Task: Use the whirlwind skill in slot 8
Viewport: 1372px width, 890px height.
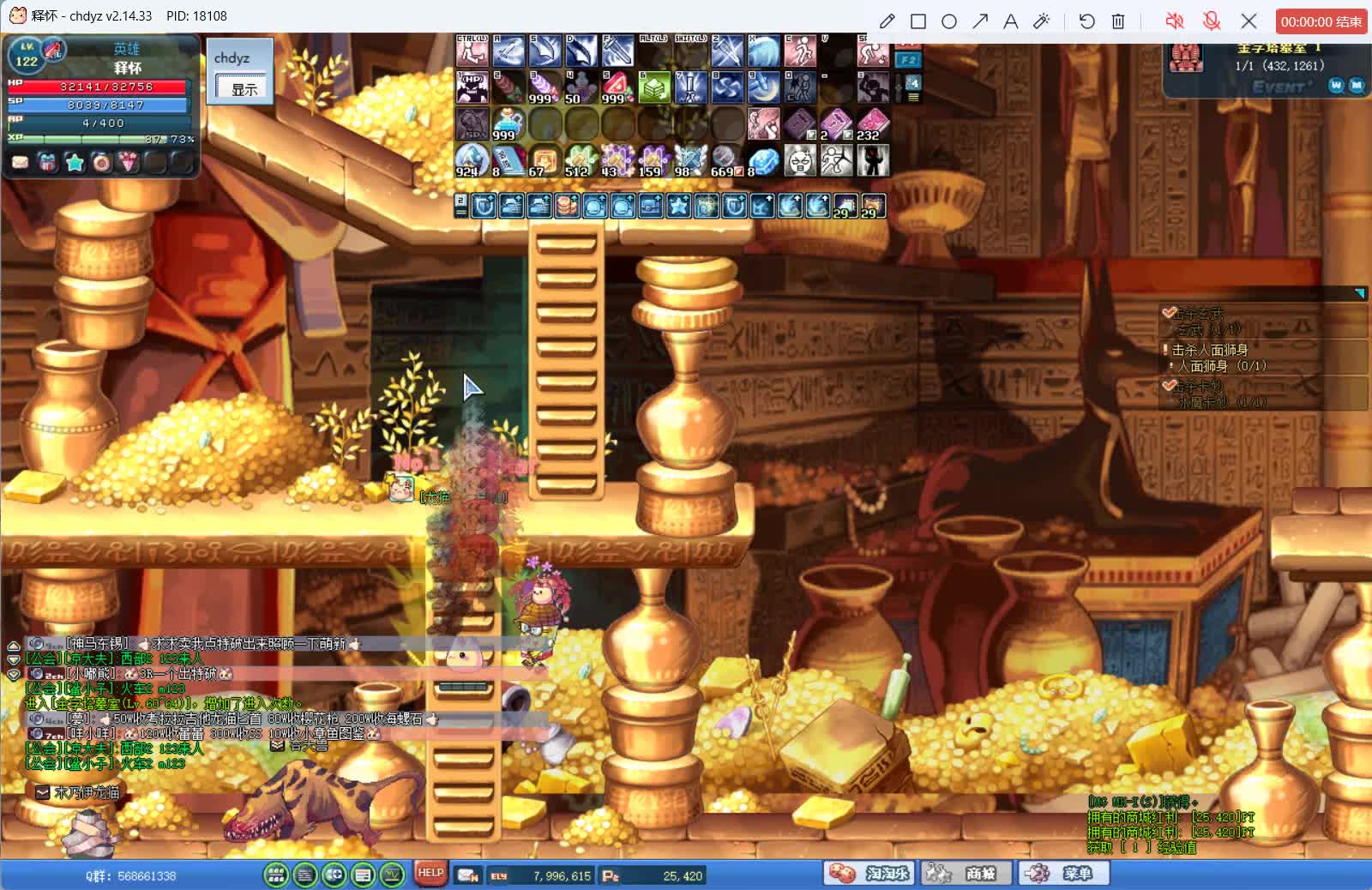Action: 727,87
